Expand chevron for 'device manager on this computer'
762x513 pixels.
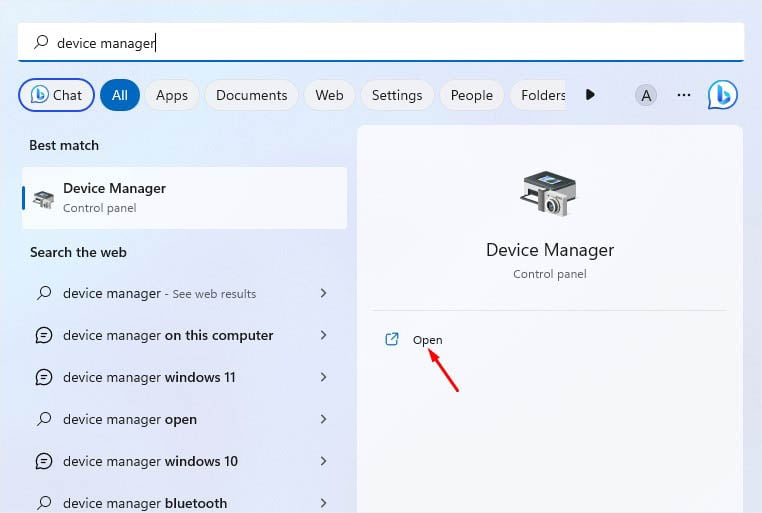click(323, 335)
